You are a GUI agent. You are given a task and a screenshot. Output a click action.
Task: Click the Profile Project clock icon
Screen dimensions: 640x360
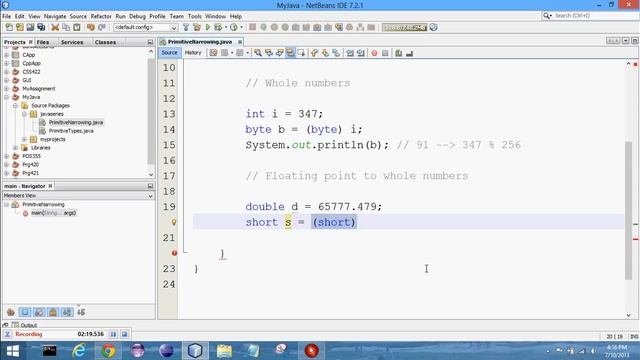pos(233,27)
